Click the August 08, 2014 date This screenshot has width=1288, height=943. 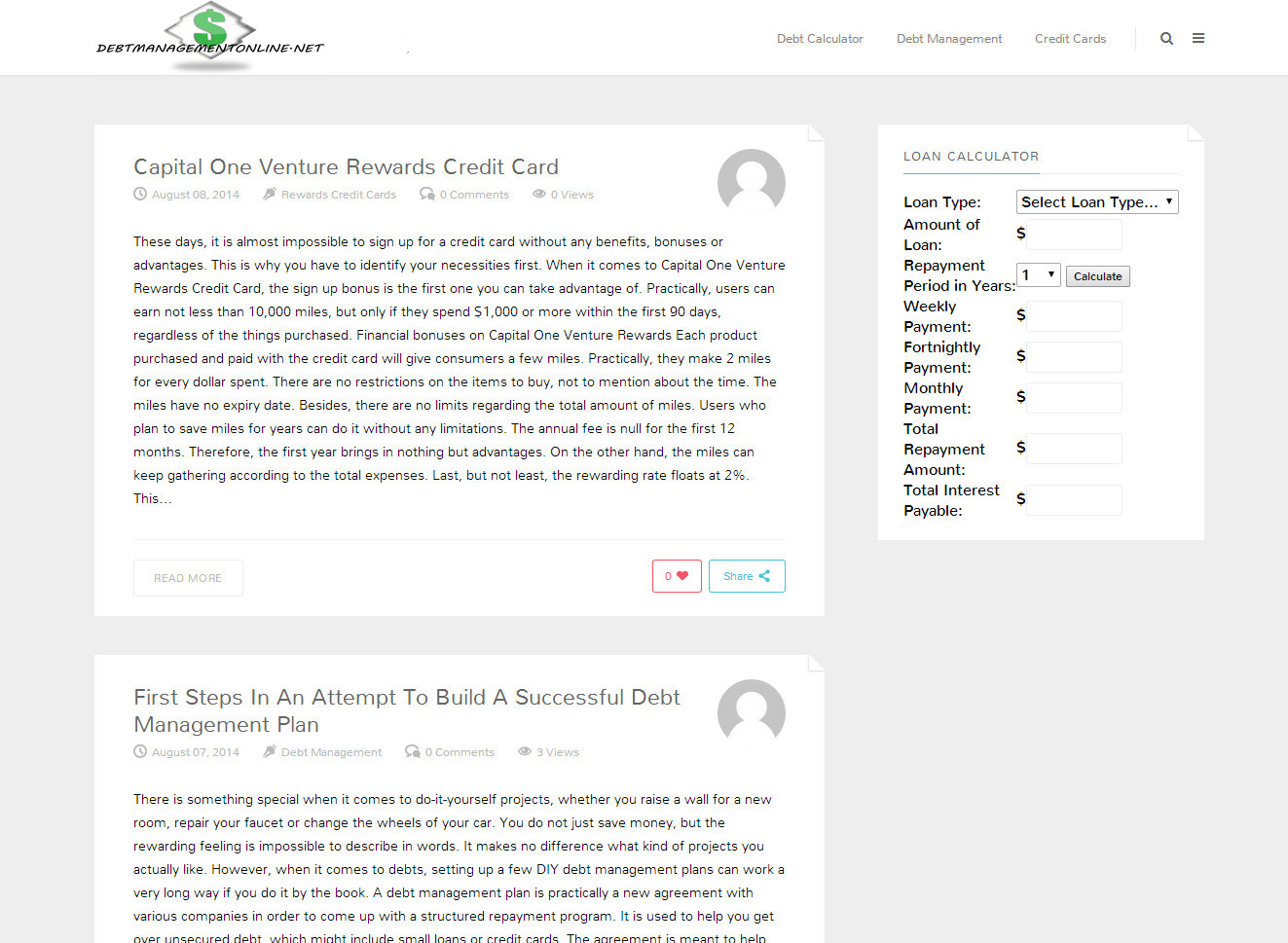click(195, 195)
